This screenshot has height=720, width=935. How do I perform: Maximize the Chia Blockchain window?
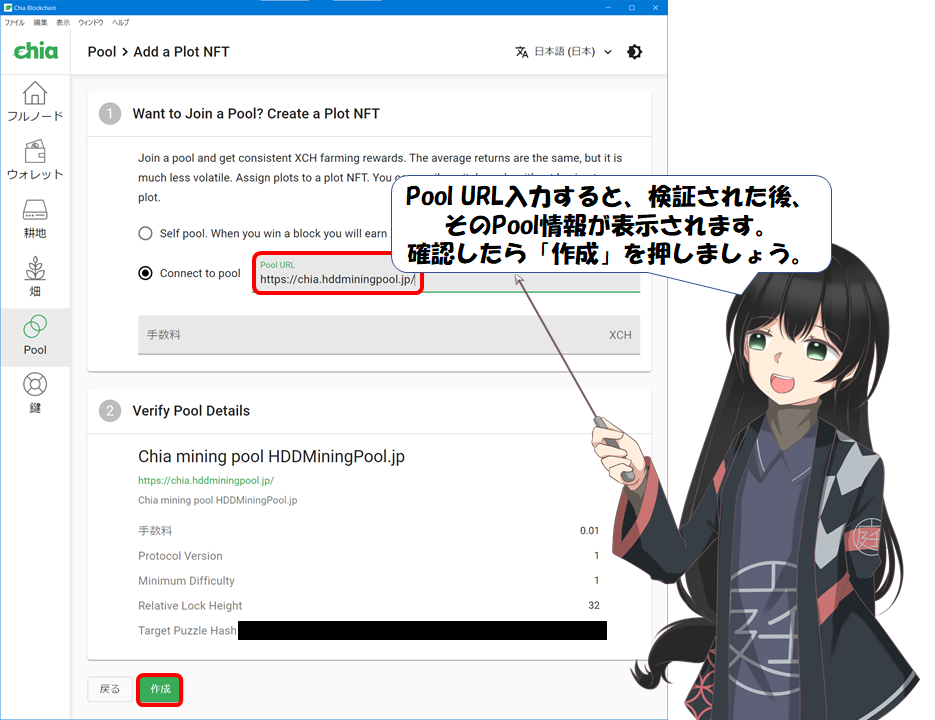(631, 8)
